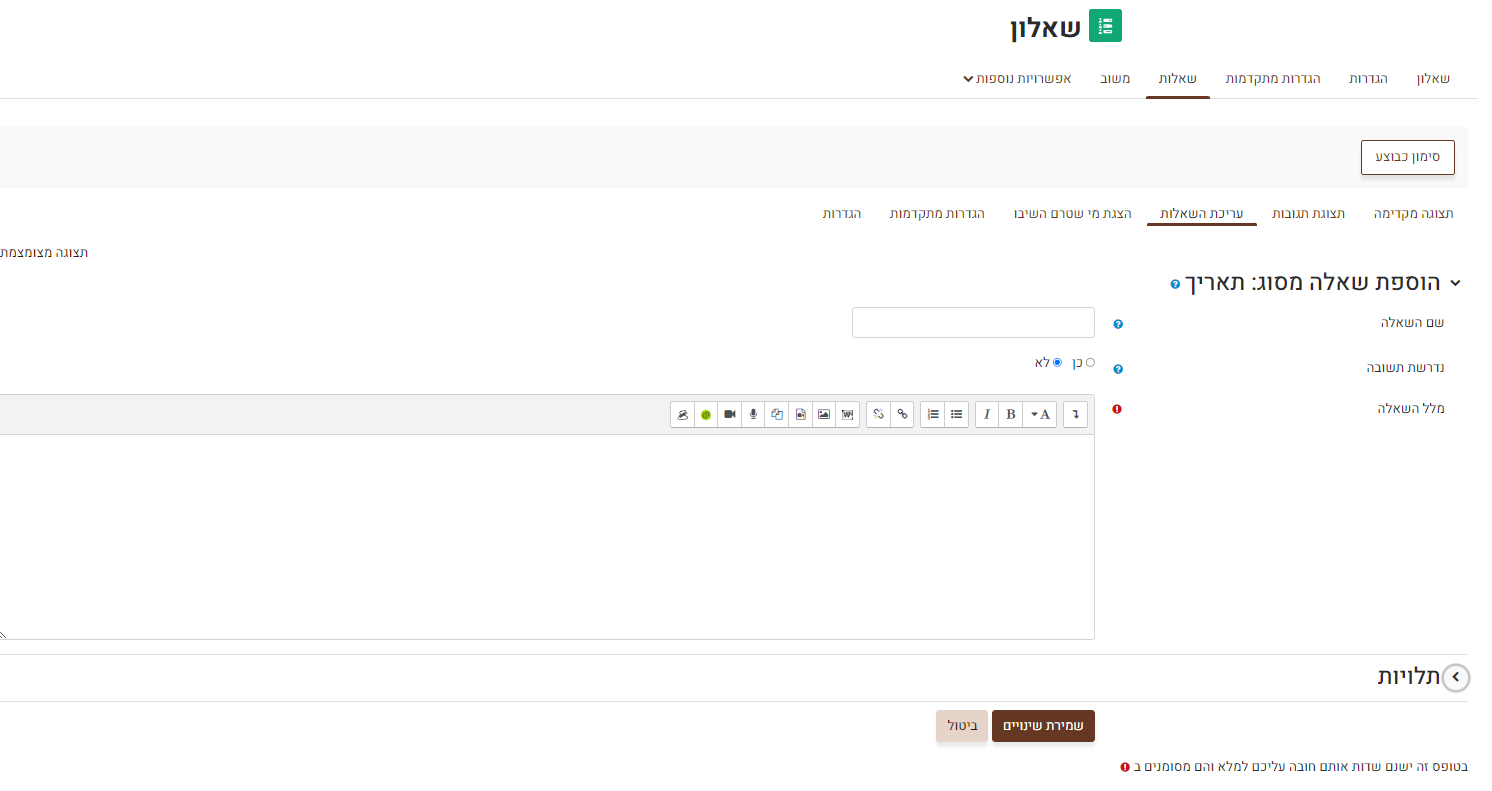Open the 'תצוגה מקדימה' tab

tap(1413, 214)
